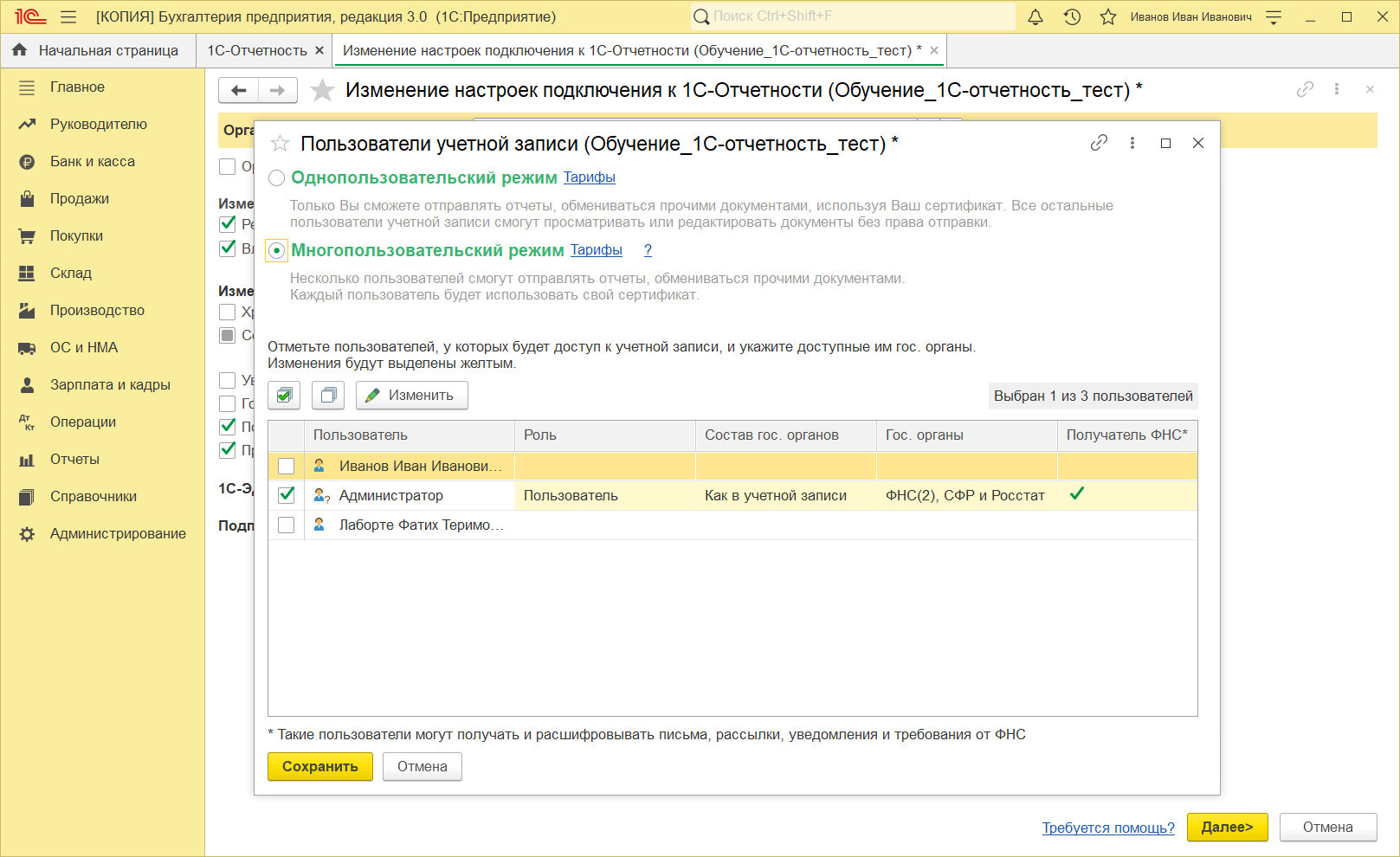The height and width of the screenshot is (857, 1400).
Task: Open Главное section
Action: [x=77, y=87]
